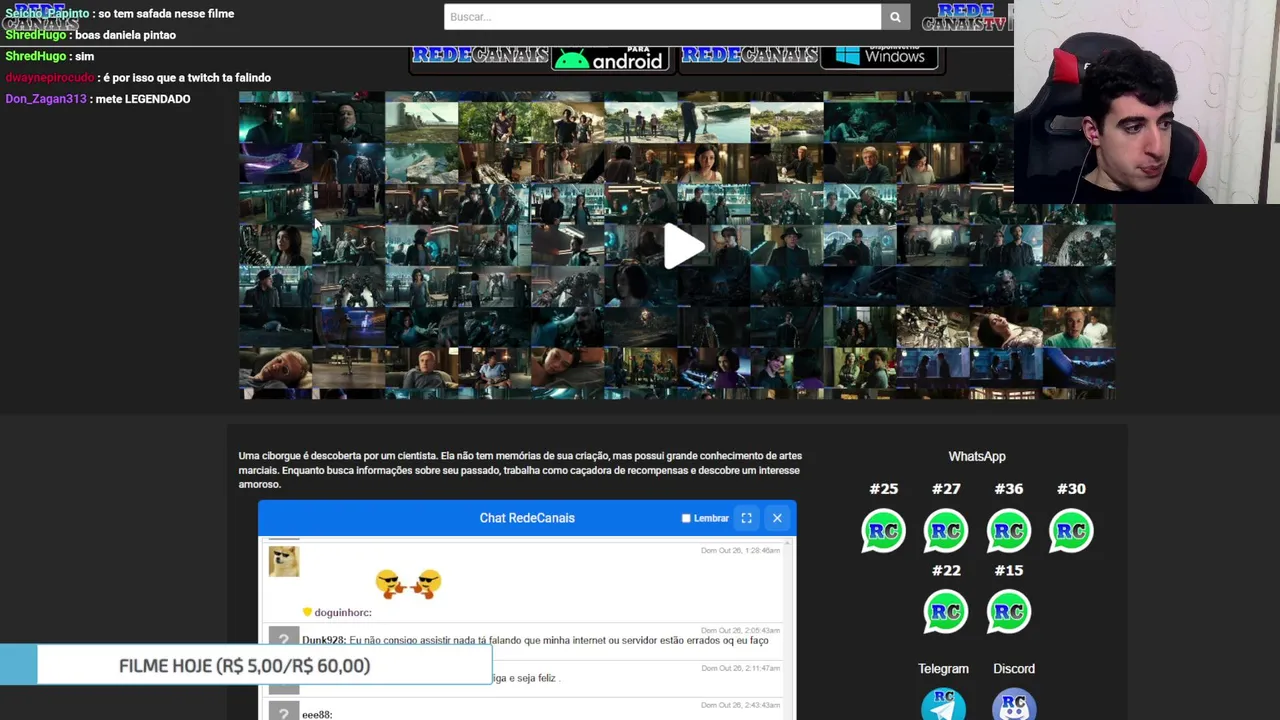This screenshot has width=1280, height=720.
Task: Click the RedeCanais TV logo top right
Action: 966,17
